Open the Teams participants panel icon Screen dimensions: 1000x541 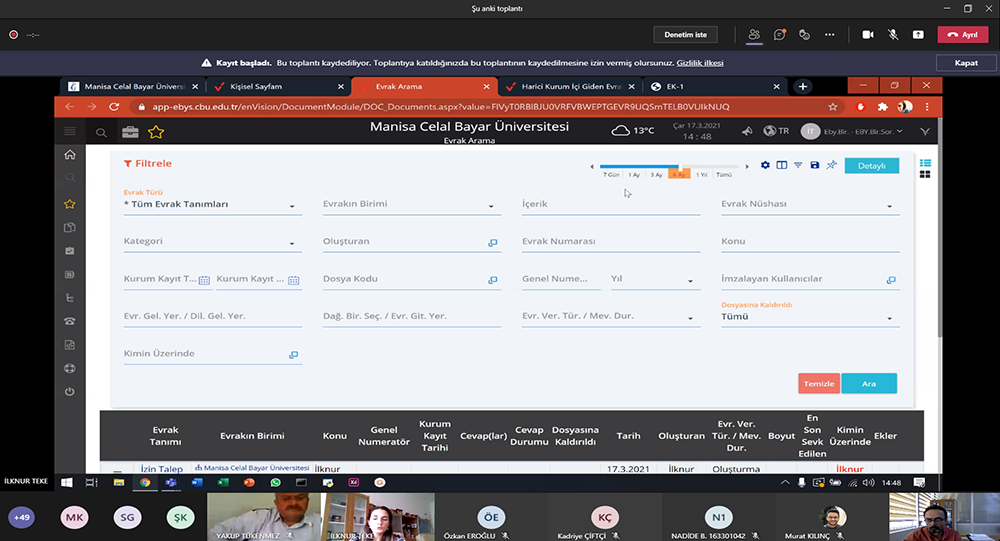[x=753, y=34]
